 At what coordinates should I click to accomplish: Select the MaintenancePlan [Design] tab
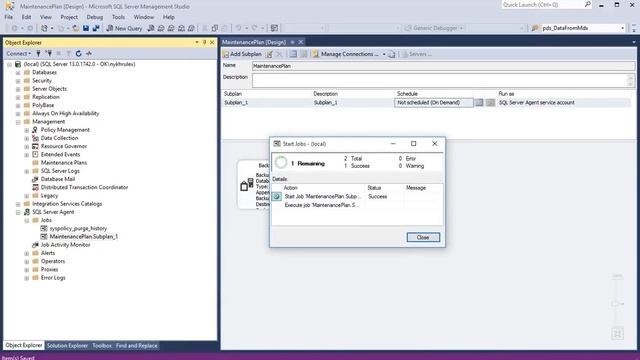pos(254,42)
